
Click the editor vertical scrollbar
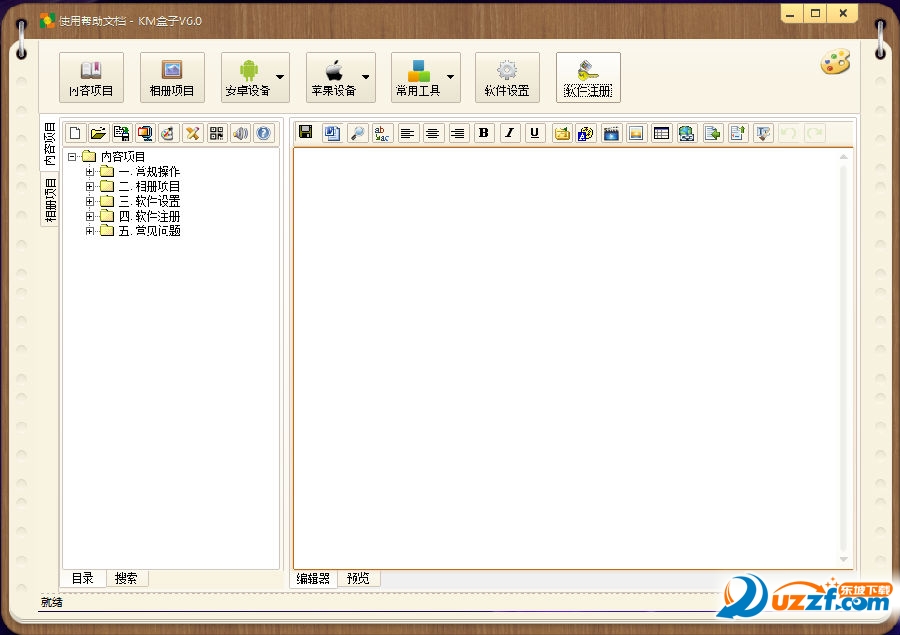point(843,359)
